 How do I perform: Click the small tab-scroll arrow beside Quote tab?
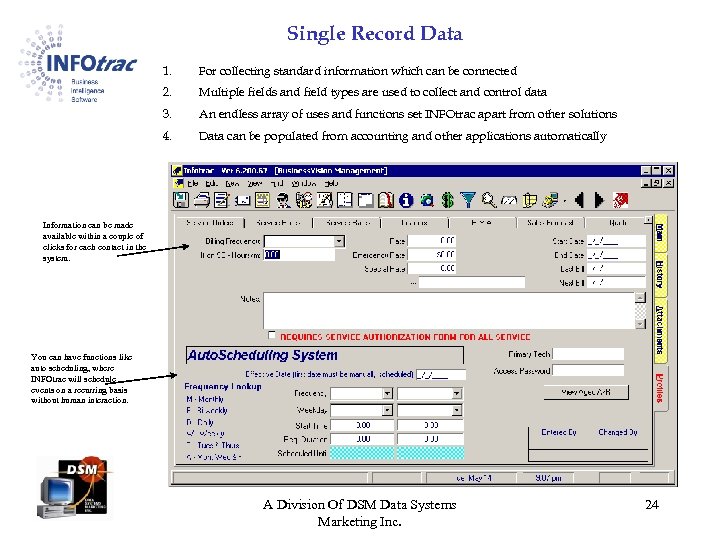pos(648,220)
